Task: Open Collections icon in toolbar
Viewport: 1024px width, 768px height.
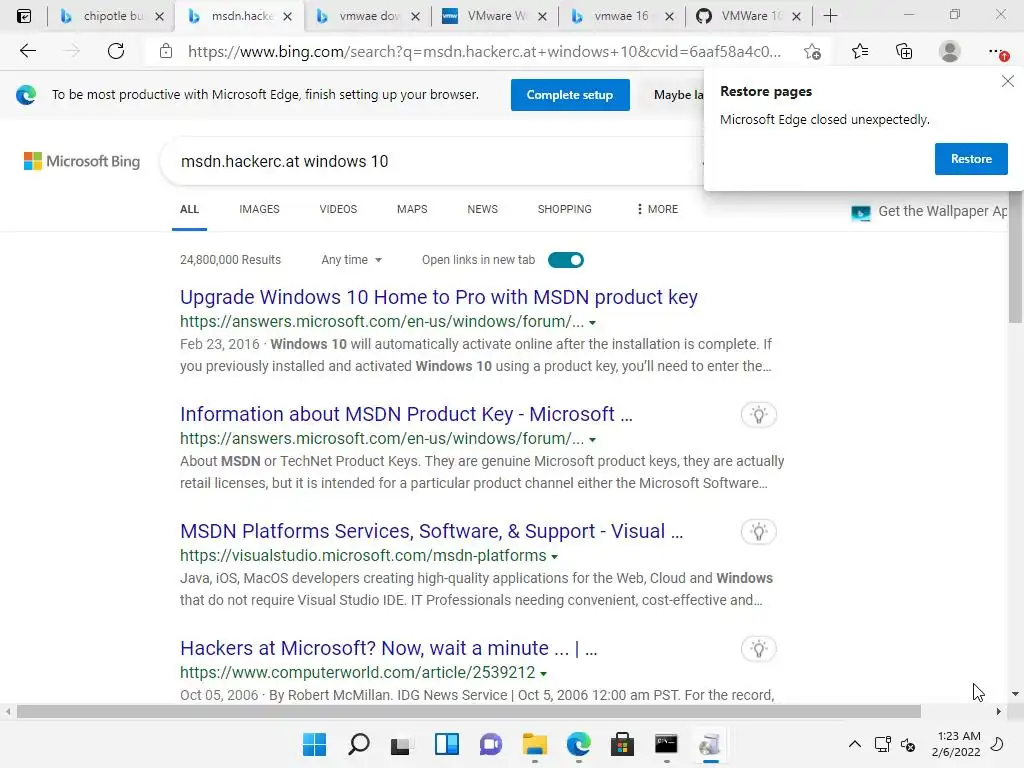Action: point(904,51)
